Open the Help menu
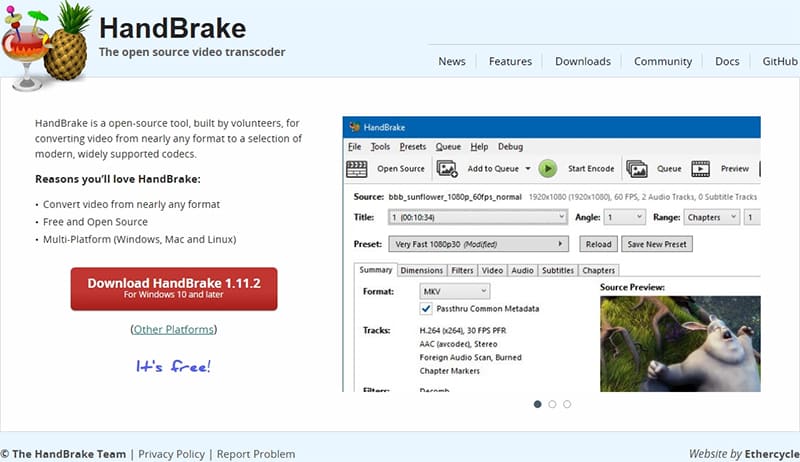 coord(479,147)
